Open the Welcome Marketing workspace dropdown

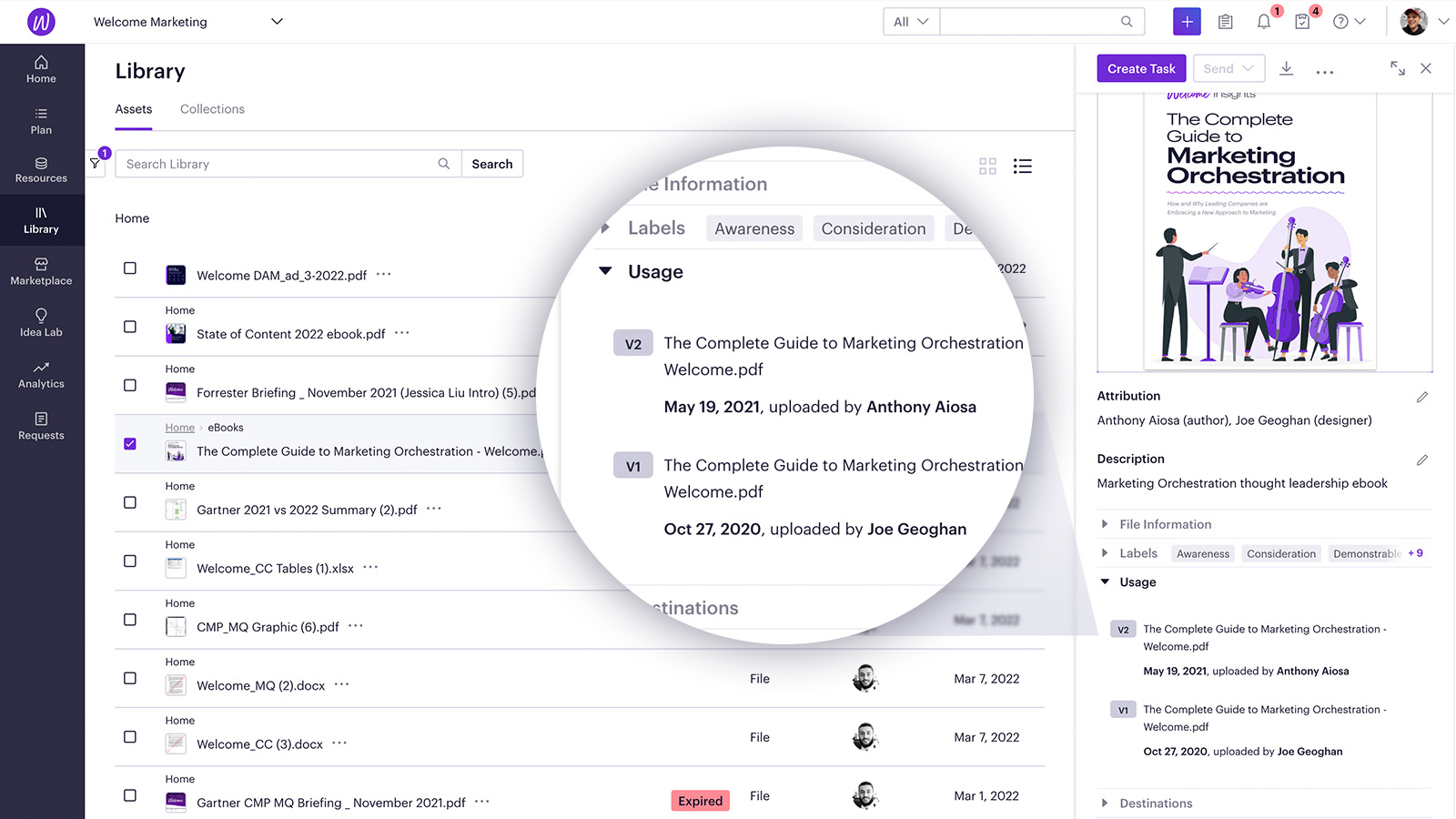coord(187,22)
